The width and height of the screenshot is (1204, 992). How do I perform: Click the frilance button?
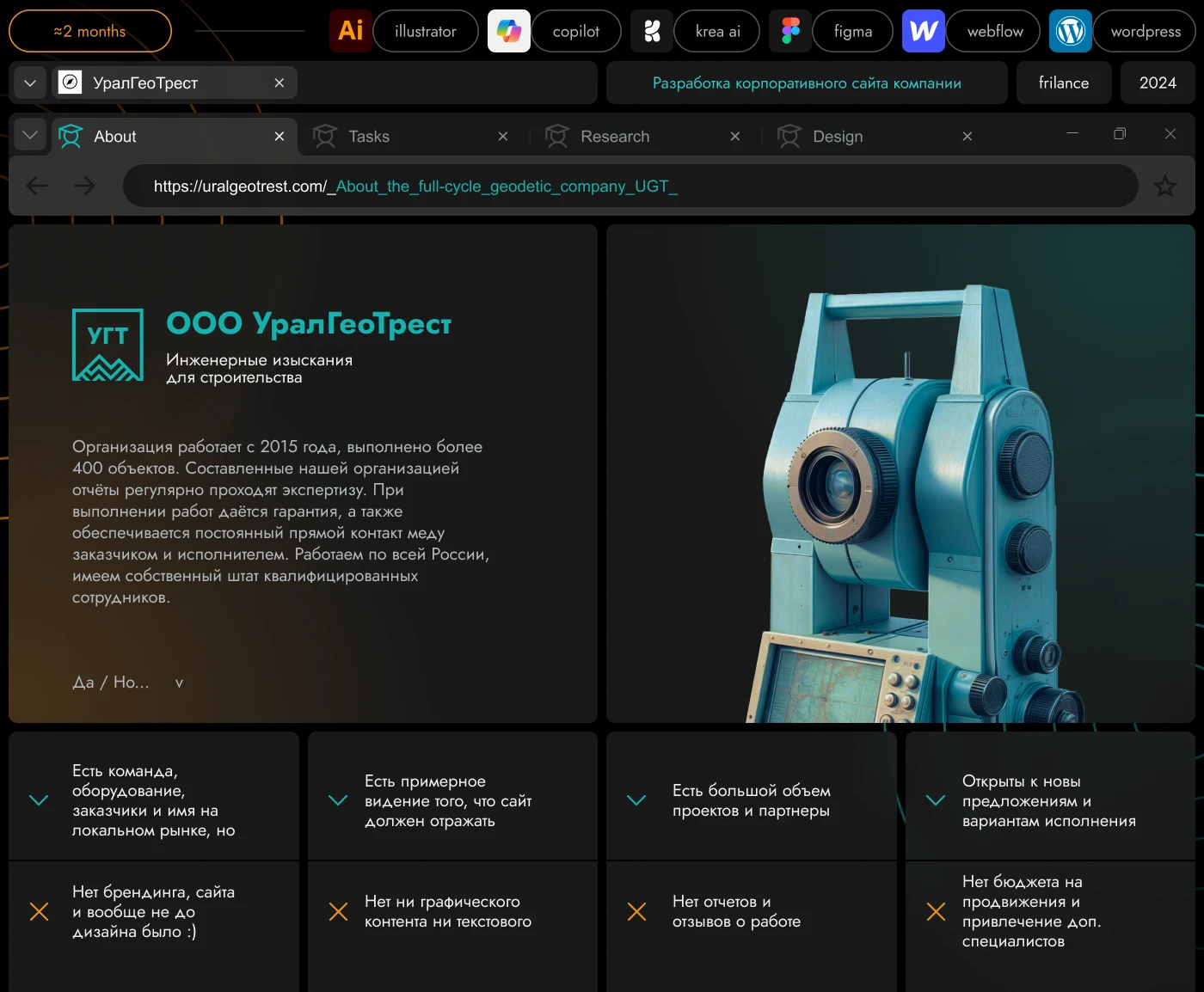coord(1064,83)
